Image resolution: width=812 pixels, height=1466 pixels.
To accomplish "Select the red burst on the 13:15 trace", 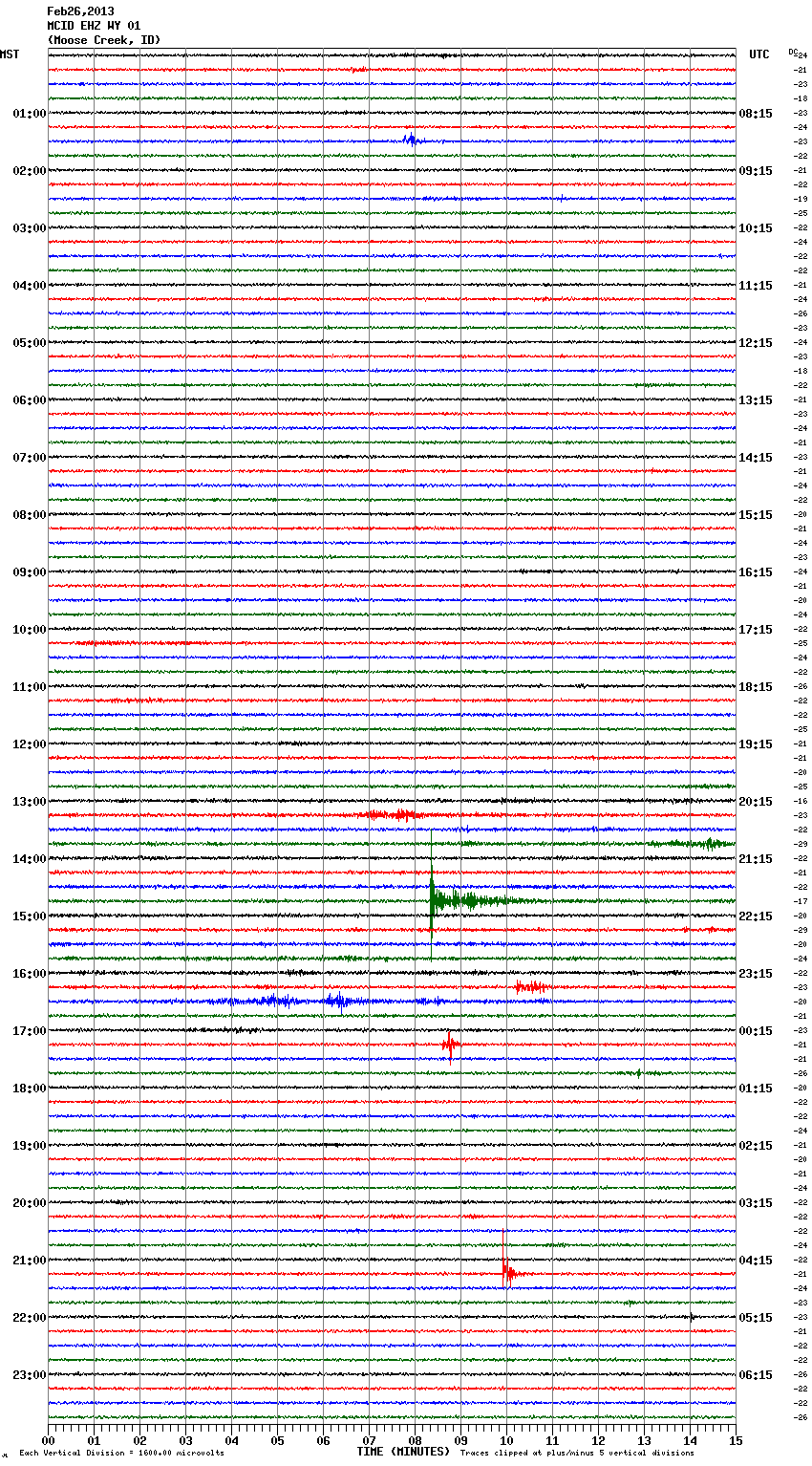I will 392,815.
